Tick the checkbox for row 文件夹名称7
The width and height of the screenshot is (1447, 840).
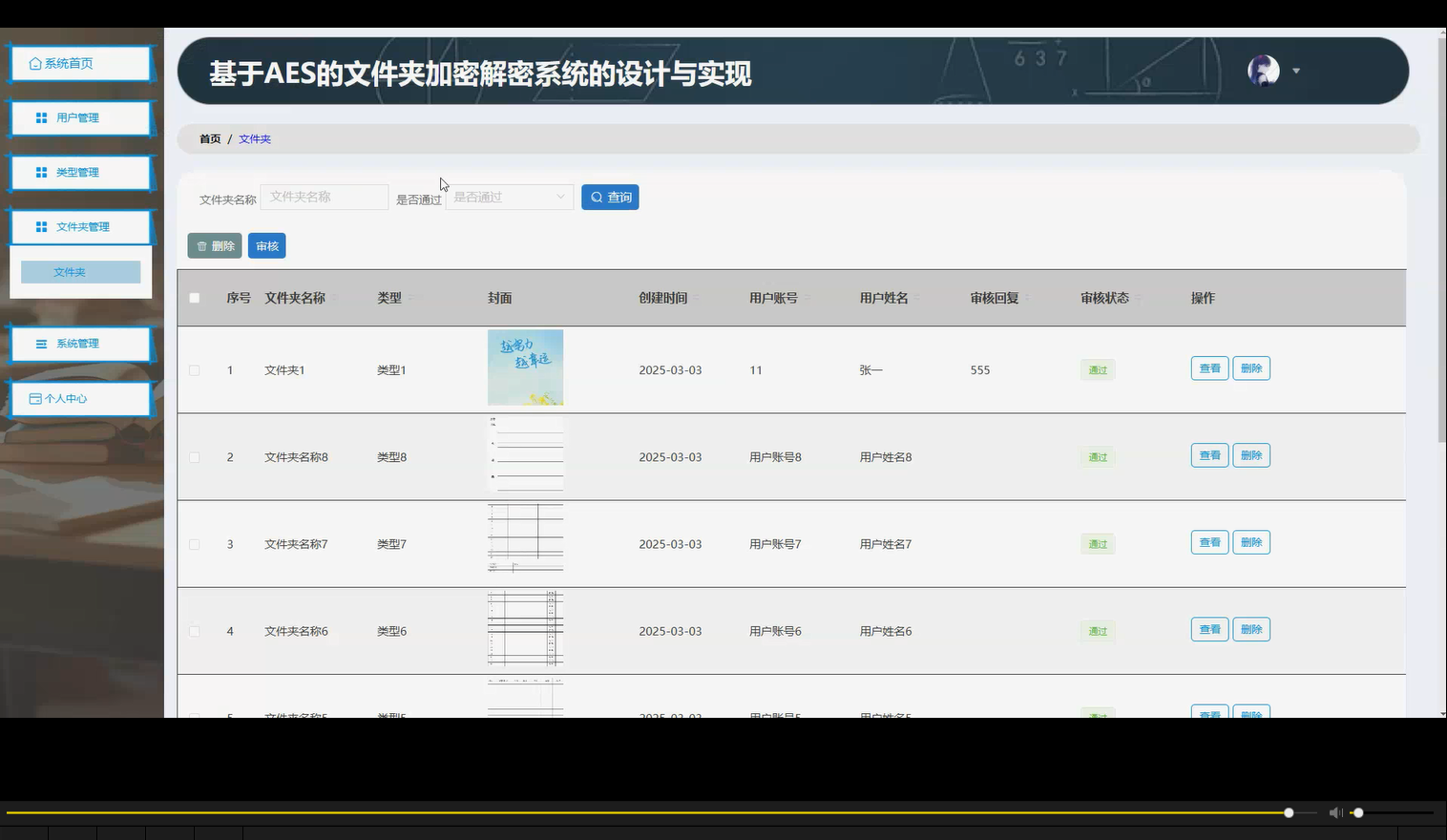195,544
